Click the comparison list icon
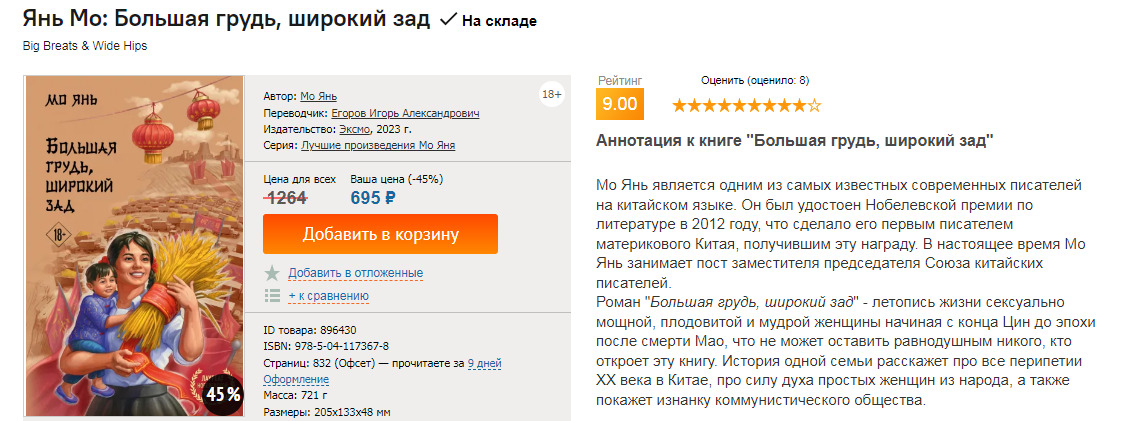1147x421 pixels. point(271,295)
